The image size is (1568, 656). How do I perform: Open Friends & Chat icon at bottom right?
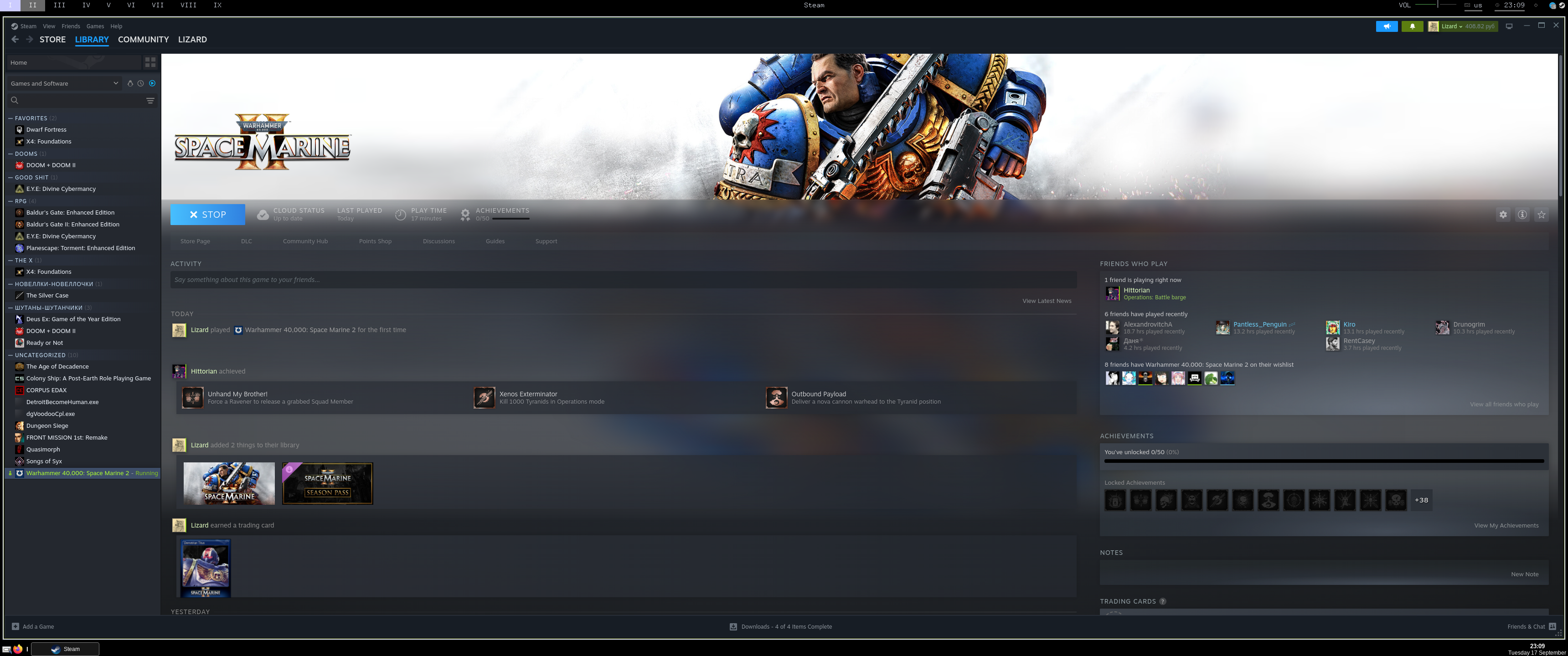click(x=1552, y=626)
